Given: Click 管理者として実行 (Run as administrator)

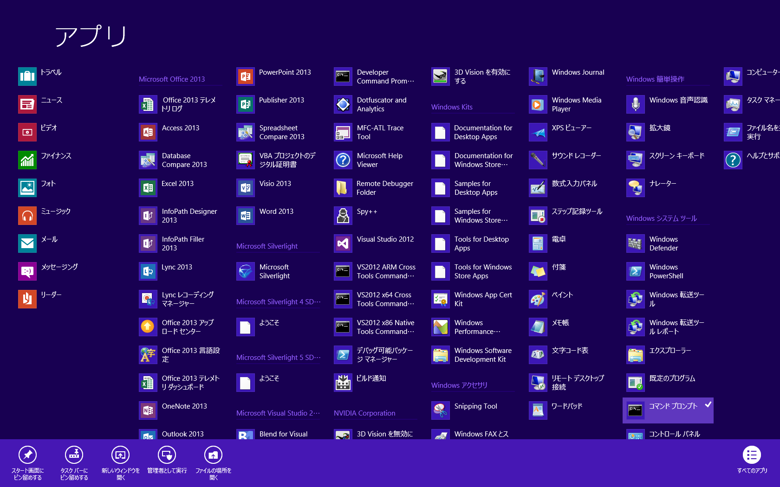Looking at the screenshot, I should pos(167,460).
